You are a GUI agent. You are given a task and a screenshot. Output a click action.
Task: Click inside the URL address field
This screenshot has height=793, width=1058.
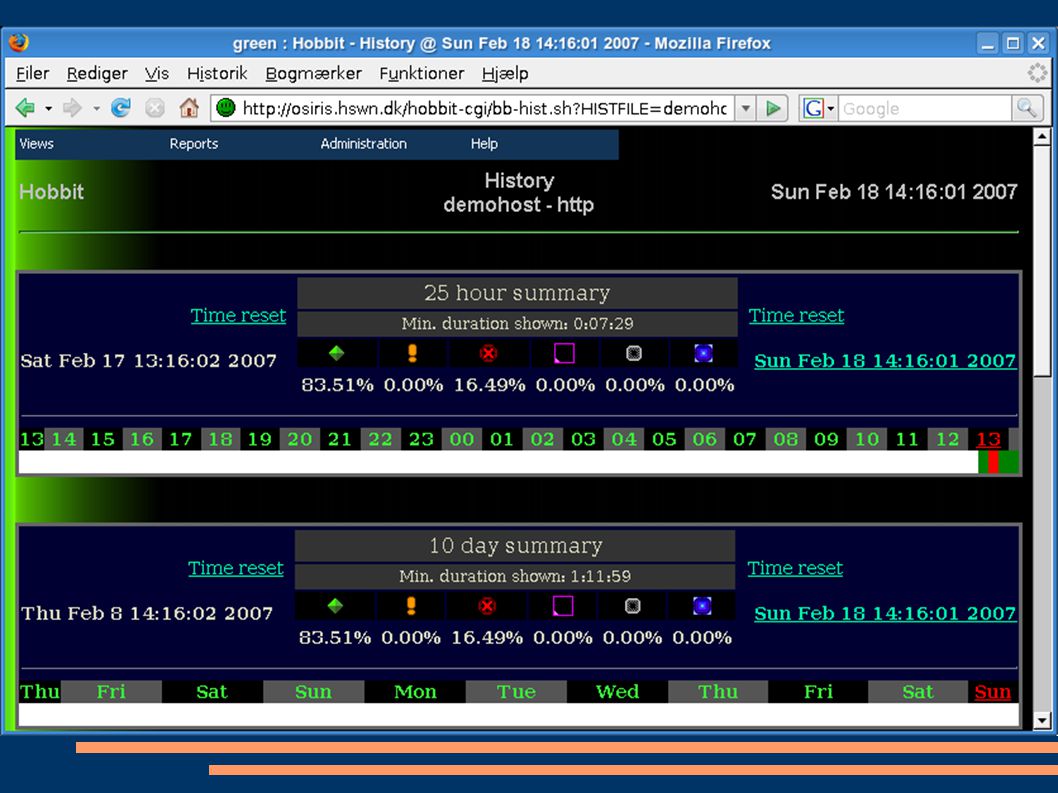(484, 108)
